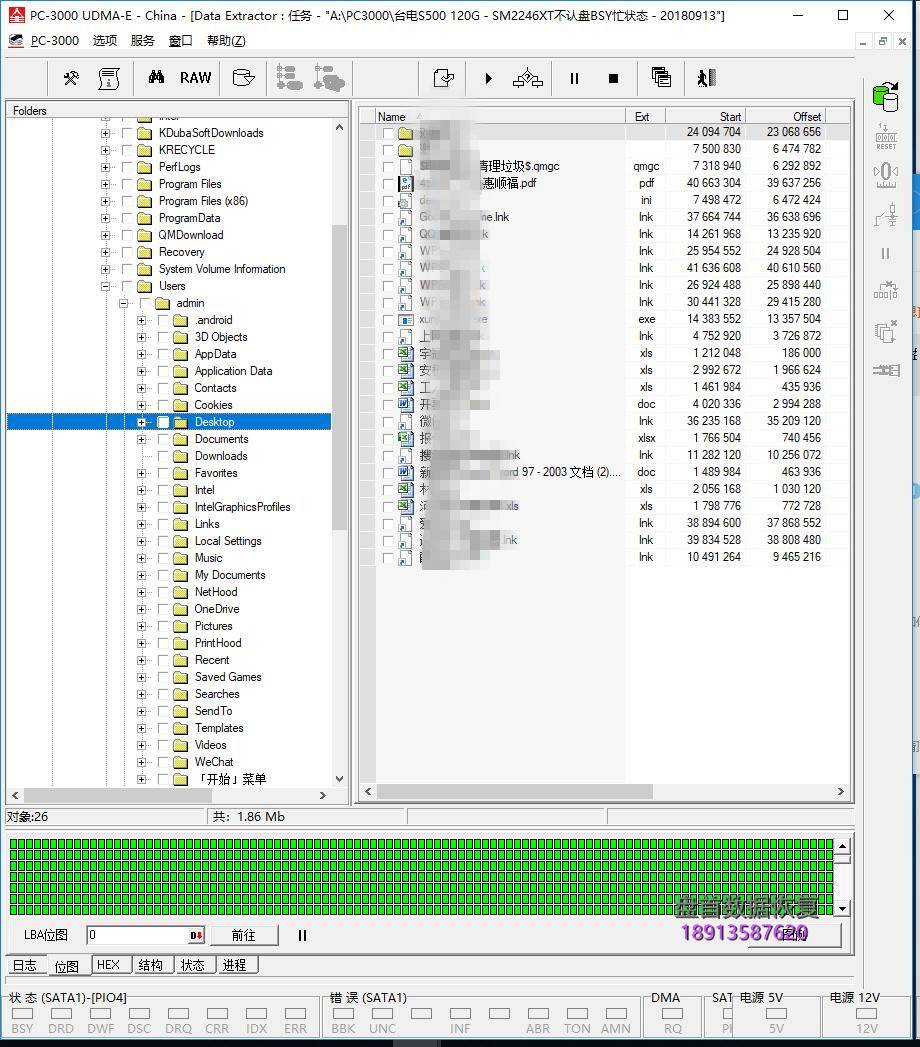Tick the checkbox for Desktop folder

click(163, 422)
